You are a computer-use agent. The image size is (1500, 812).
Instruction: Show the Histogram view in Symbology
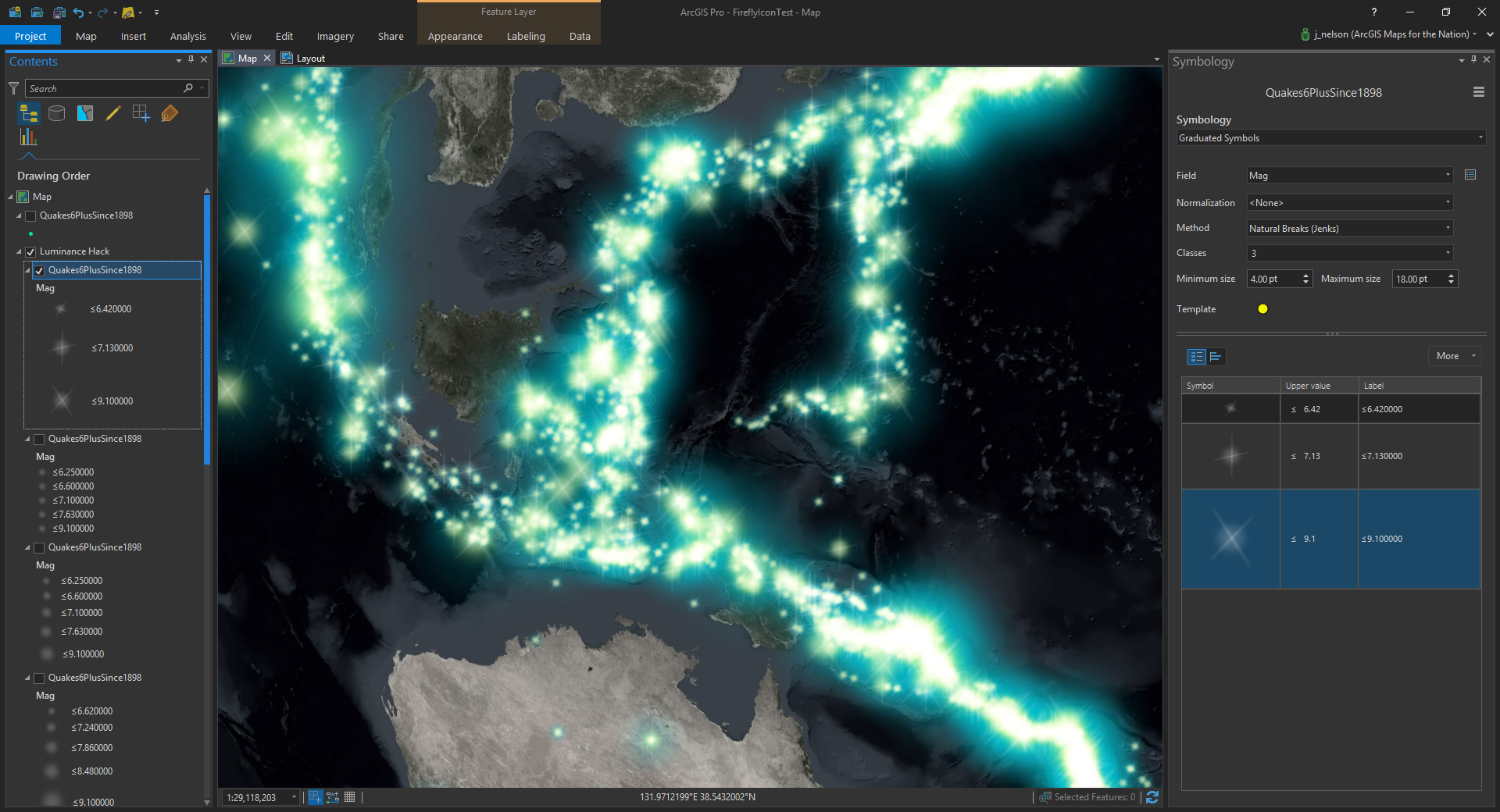click(1216, 357)
